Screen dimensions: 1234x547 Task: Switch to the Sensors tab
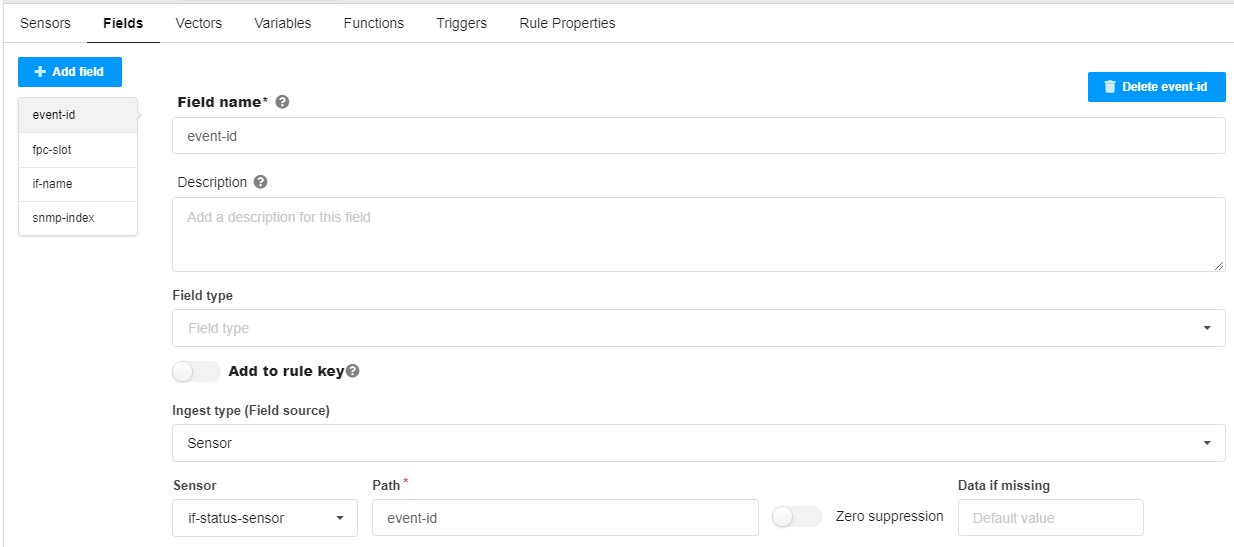tap(45, 23)
